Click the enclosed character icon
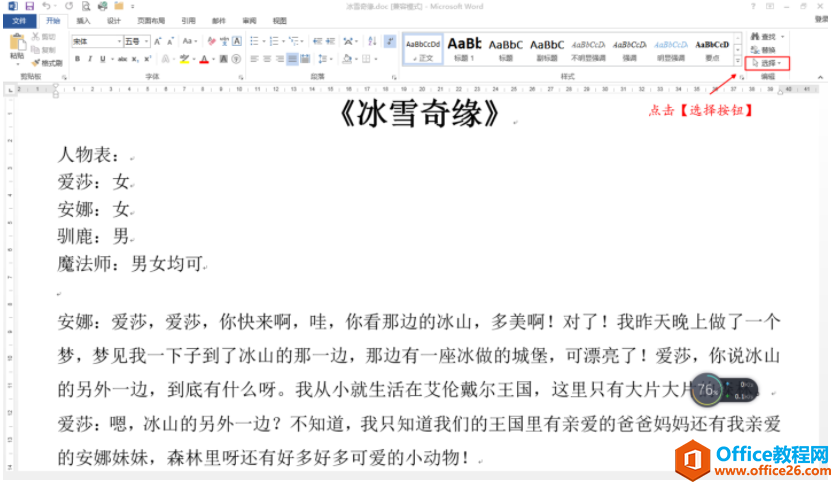The width and height of the screenshot is (838, 488). (x=236, y=59)
